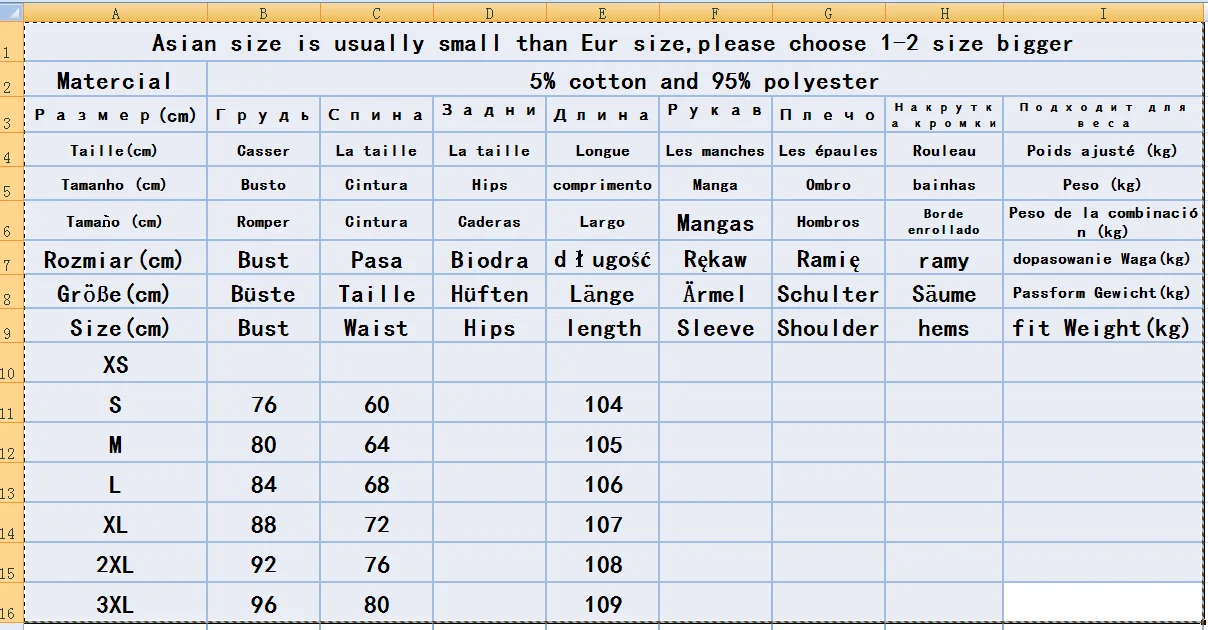
Task: Select column E header
Action: [x=602, y=13]
